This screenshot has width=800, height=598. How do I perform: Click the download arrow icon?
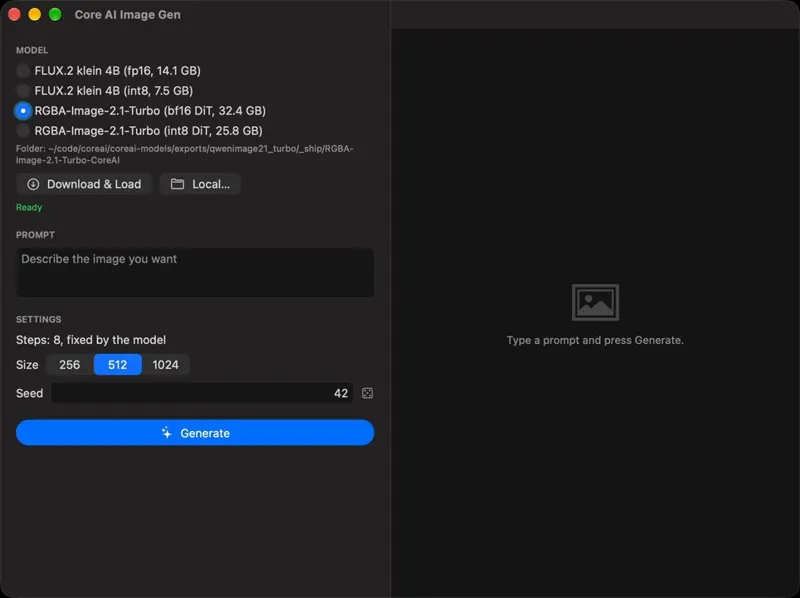tap(33, 184)
